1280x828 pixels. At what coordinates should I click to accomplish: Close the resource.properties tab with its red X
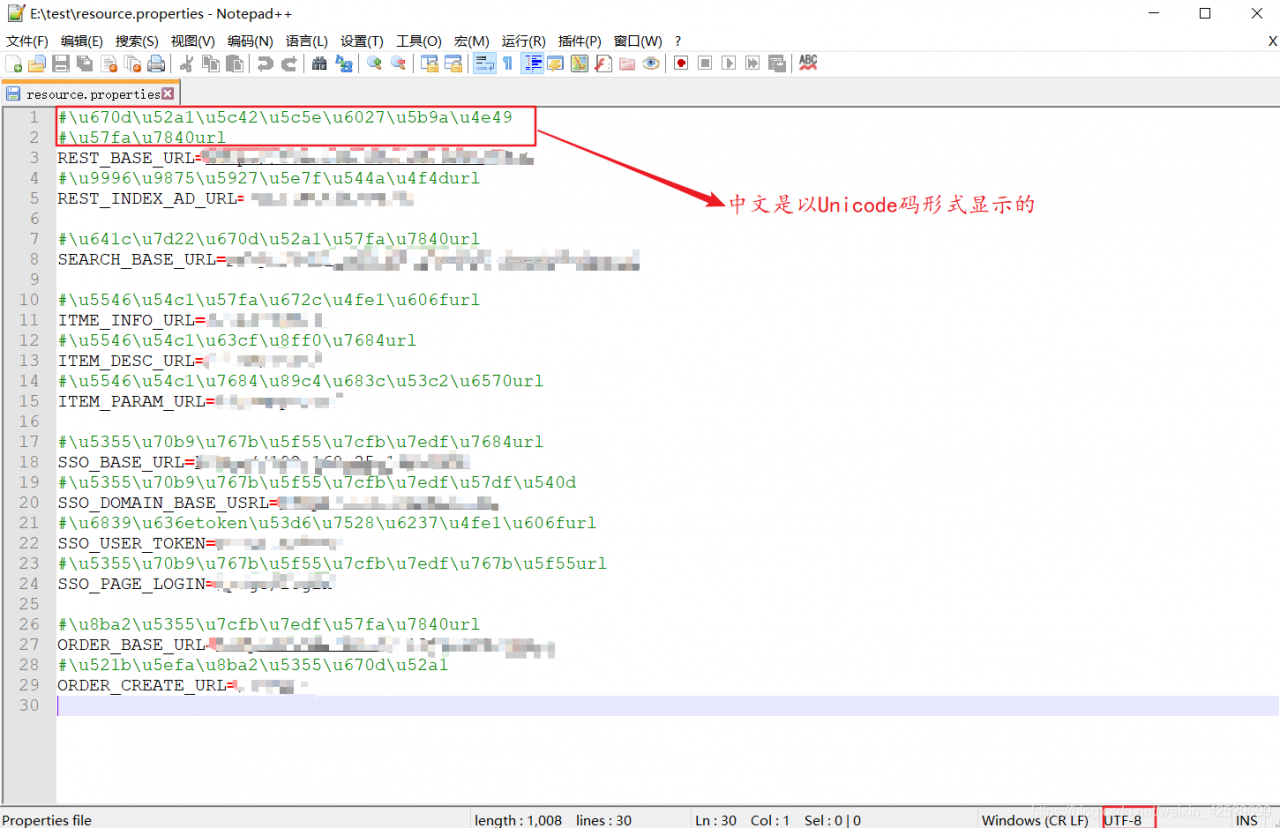tap(168, 94)
